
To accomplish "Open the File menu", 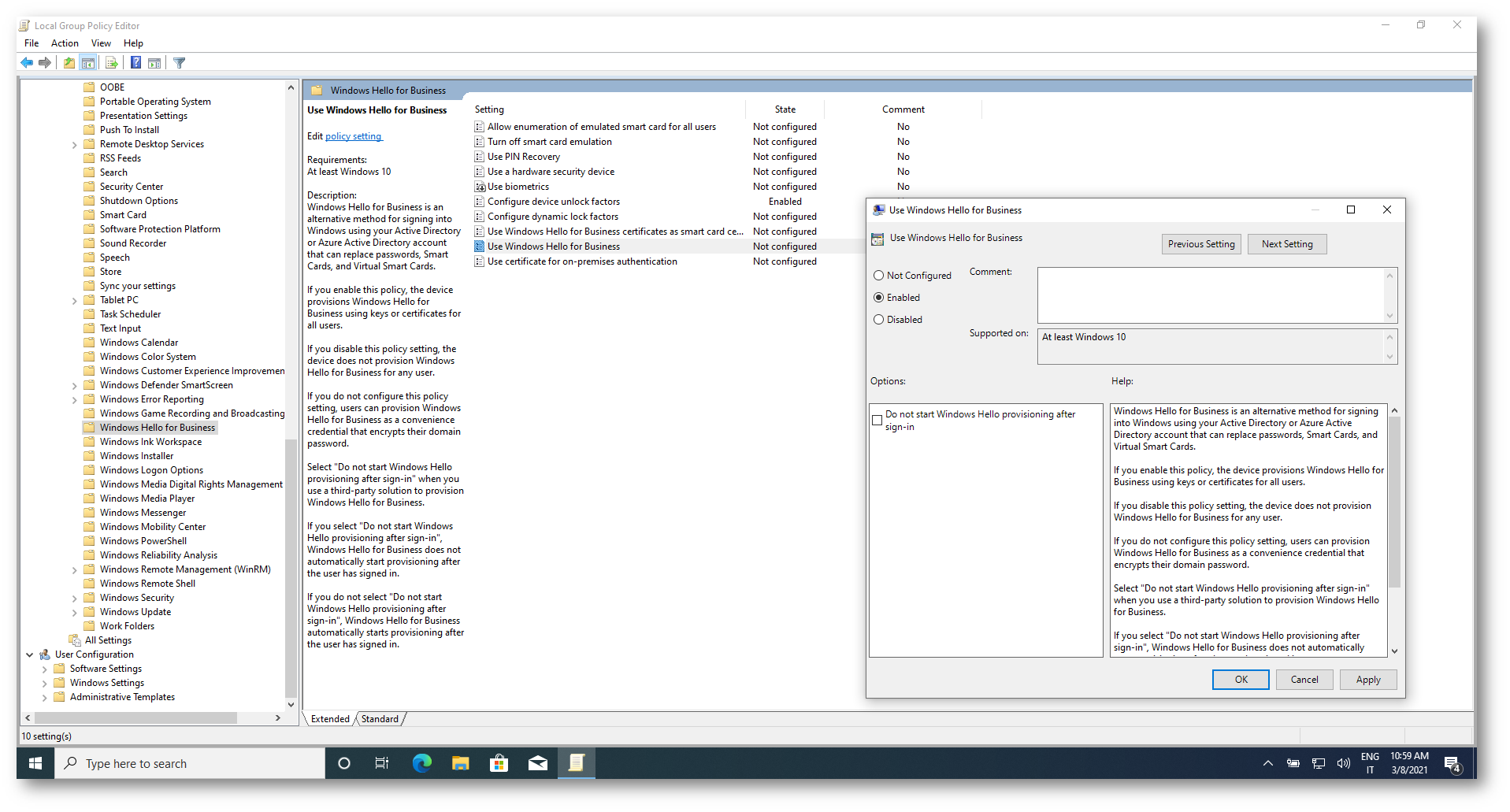I will click(x=32, y=43).
